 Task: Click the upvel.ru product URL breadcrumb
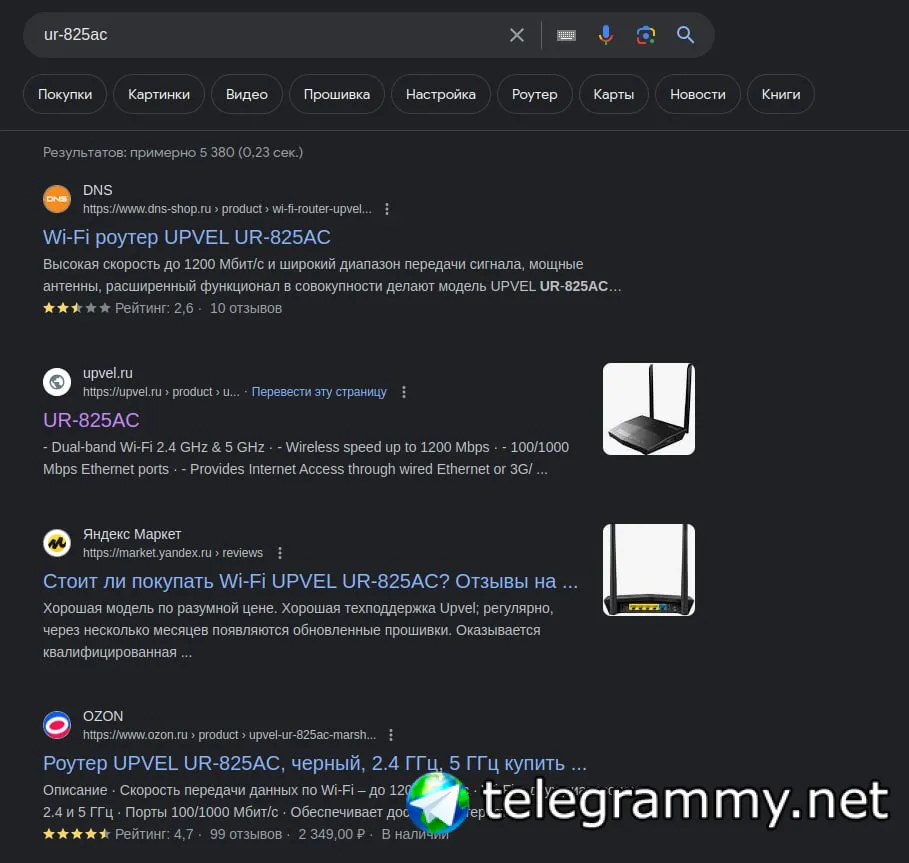[x=161, y=392]
